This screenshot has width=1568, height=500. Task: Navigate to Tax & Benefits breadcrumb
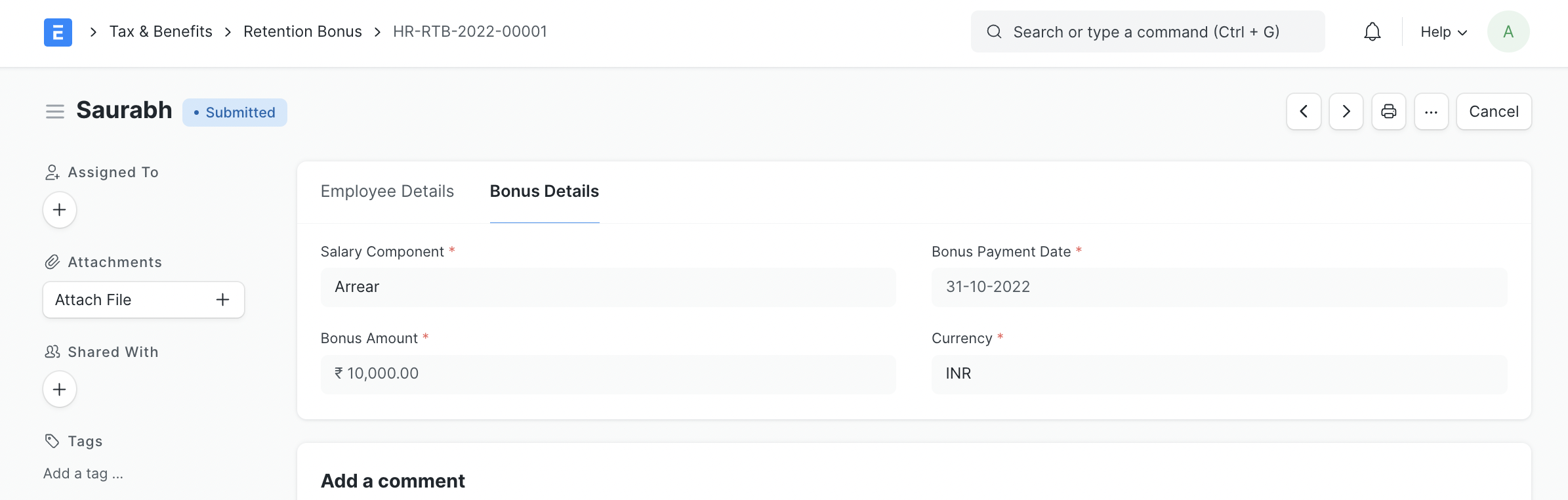[161, 31]
